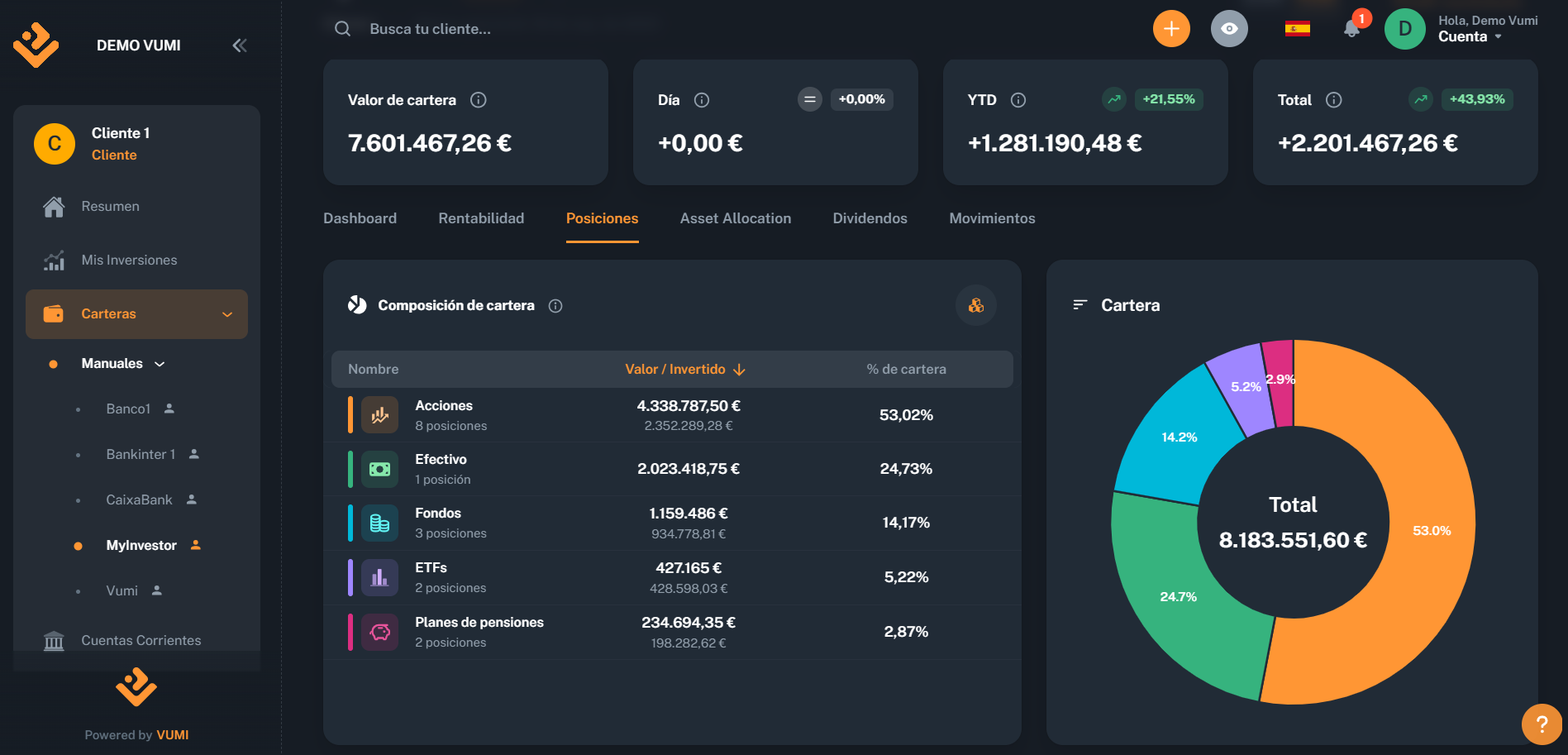Open Cuentas Corrientes with the bank icon
This screenshot has width=1568, height=755.
pyautogui.click(x=54, y=640)
